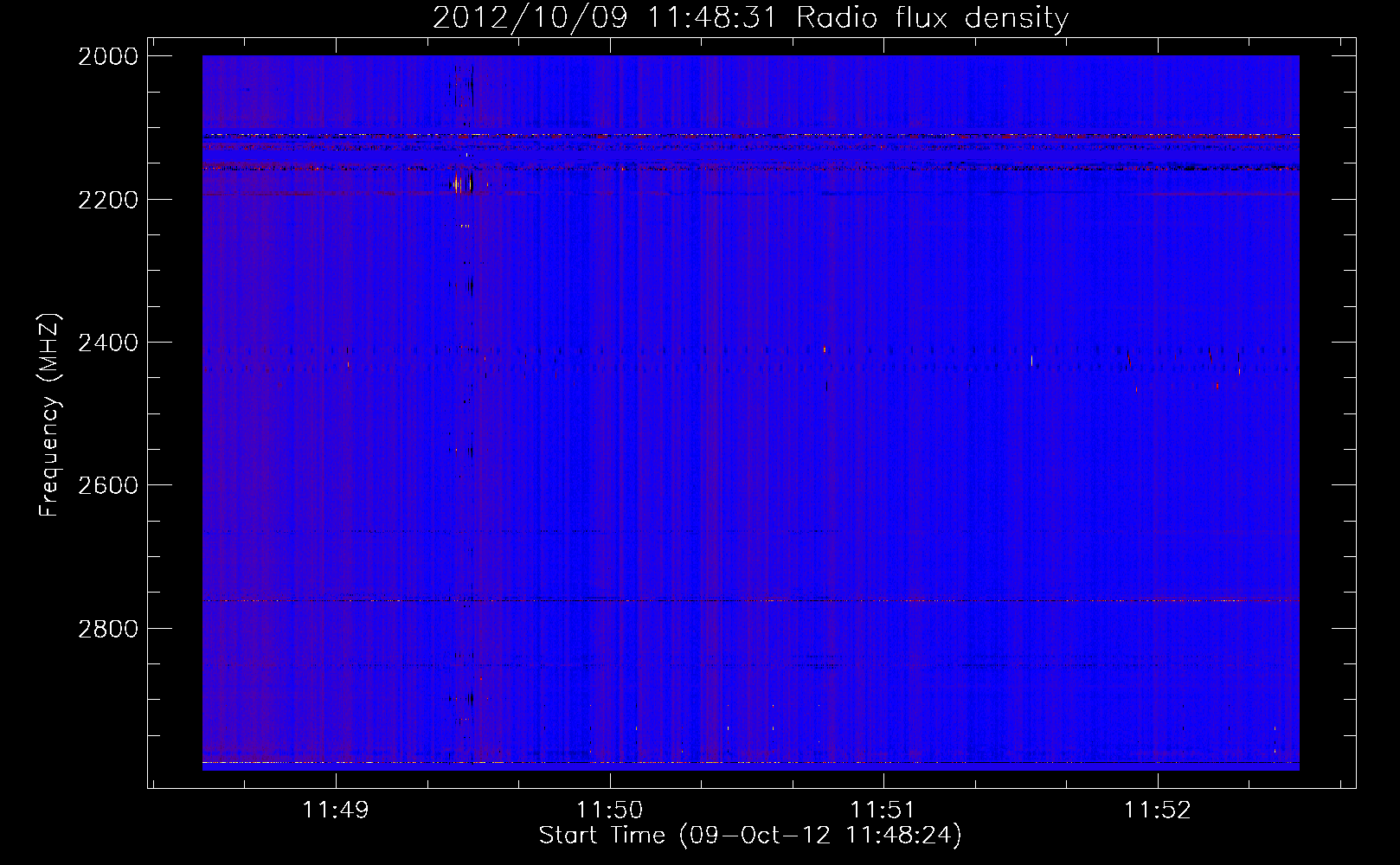This screenshot has height=865, width=1400.
Task: Click the 11:52 time tick label
Action: 1158,810
